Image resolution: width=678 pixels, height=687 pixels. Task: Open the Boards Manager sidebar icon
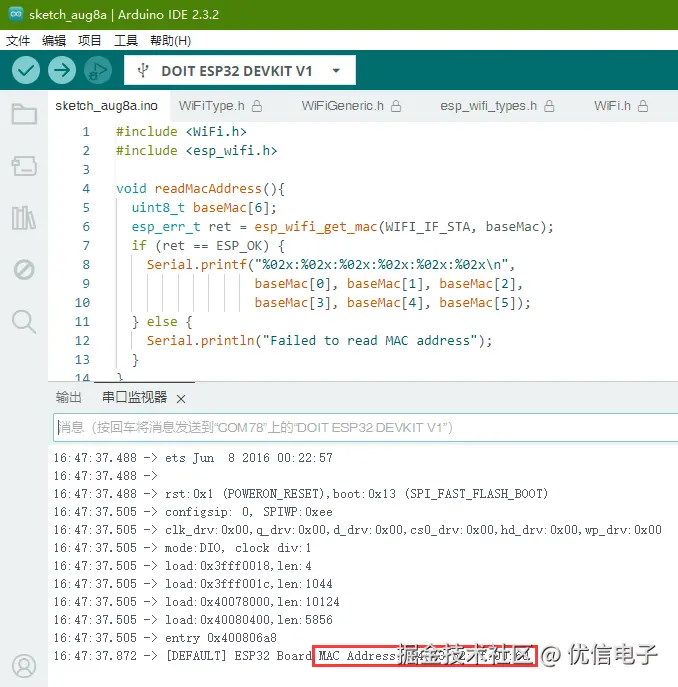click(24, 166)
